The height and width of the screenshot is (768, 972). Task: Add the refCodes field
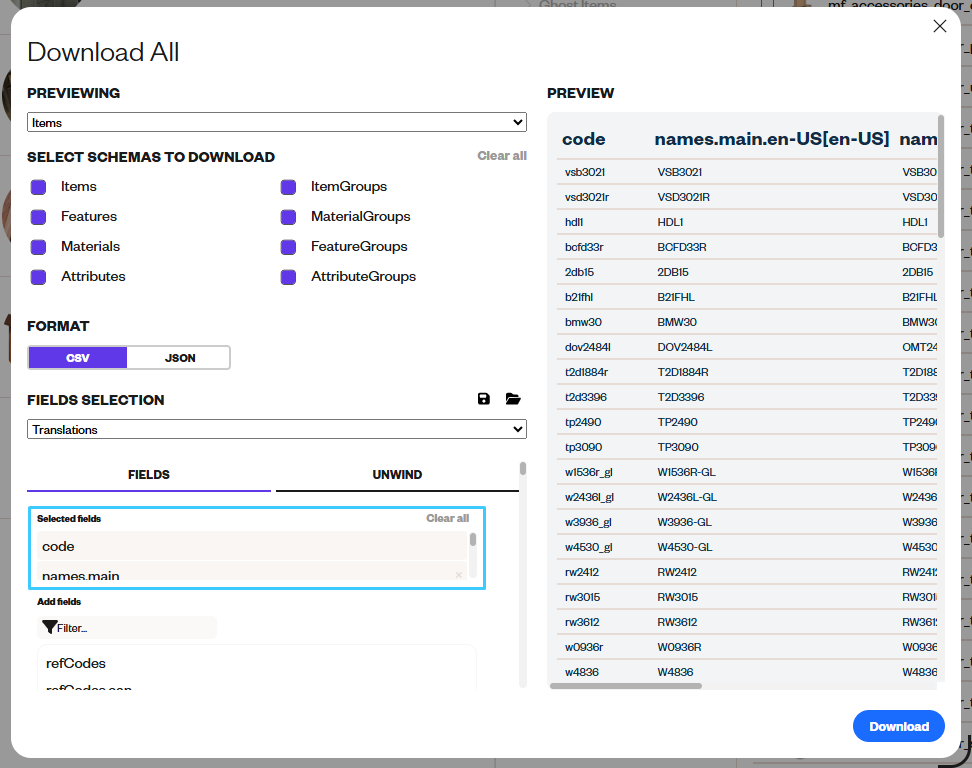[x=76, y=663]
